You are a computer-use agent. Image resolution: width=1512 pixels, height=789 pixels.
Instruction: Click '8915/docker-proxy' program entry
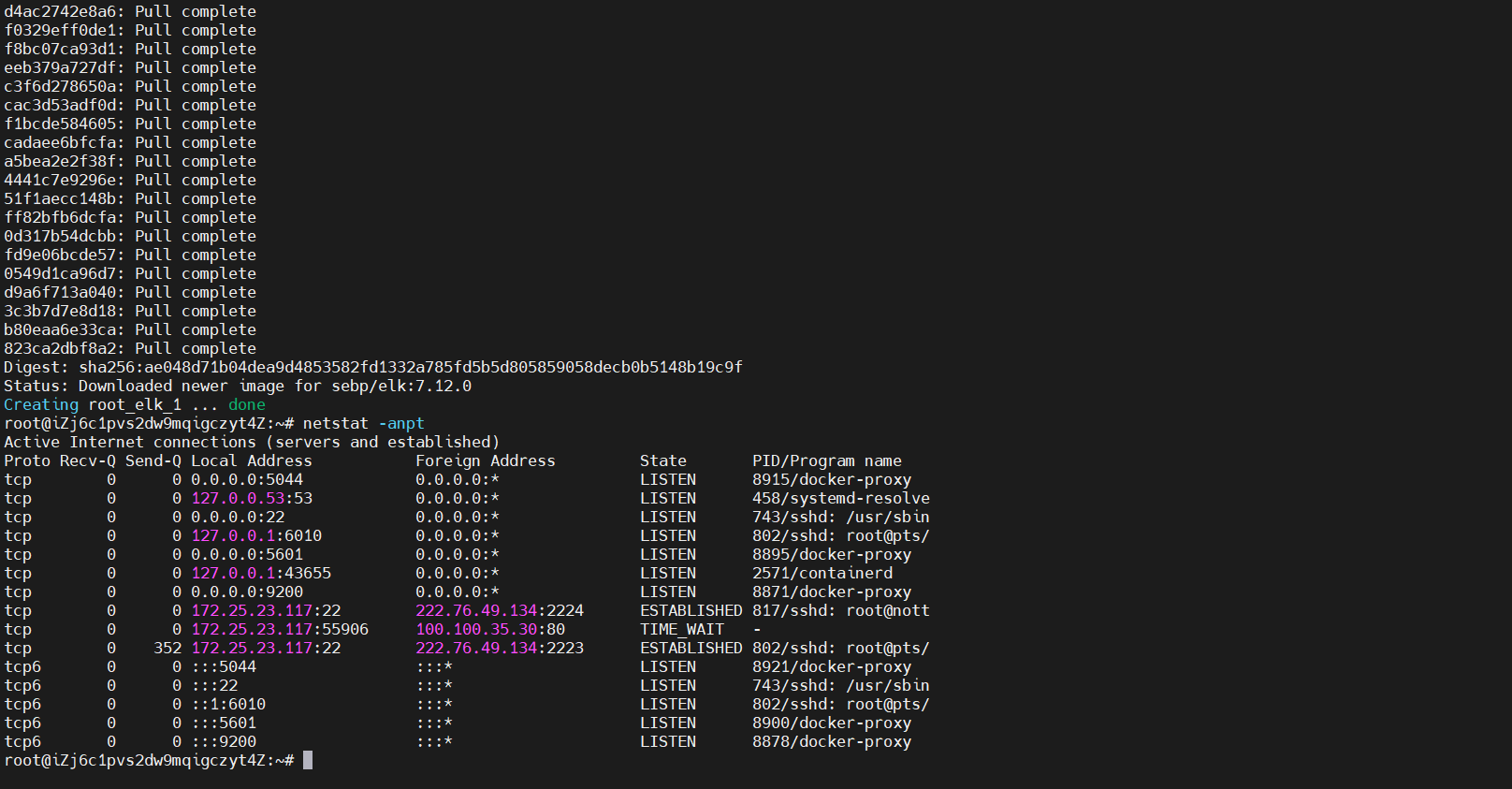832,479
